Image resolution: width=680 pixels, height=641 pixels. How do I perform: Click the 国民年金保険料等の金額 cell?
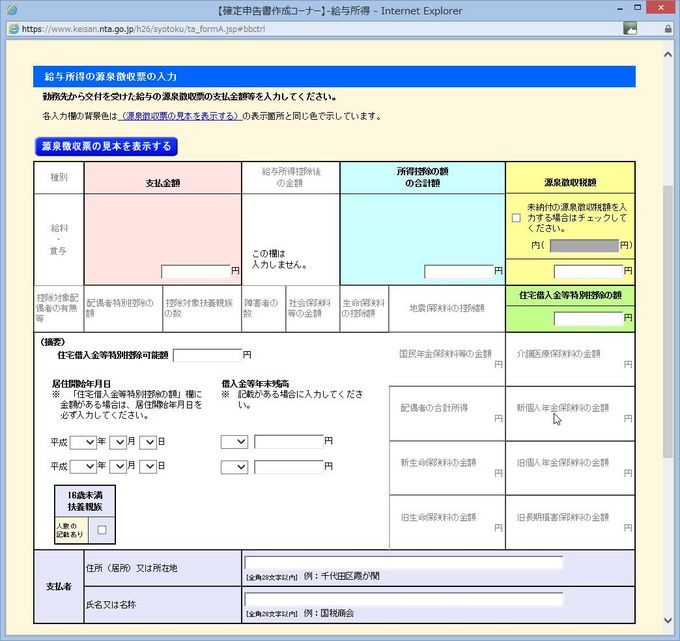pyautogui.click(x=447, y=359)
